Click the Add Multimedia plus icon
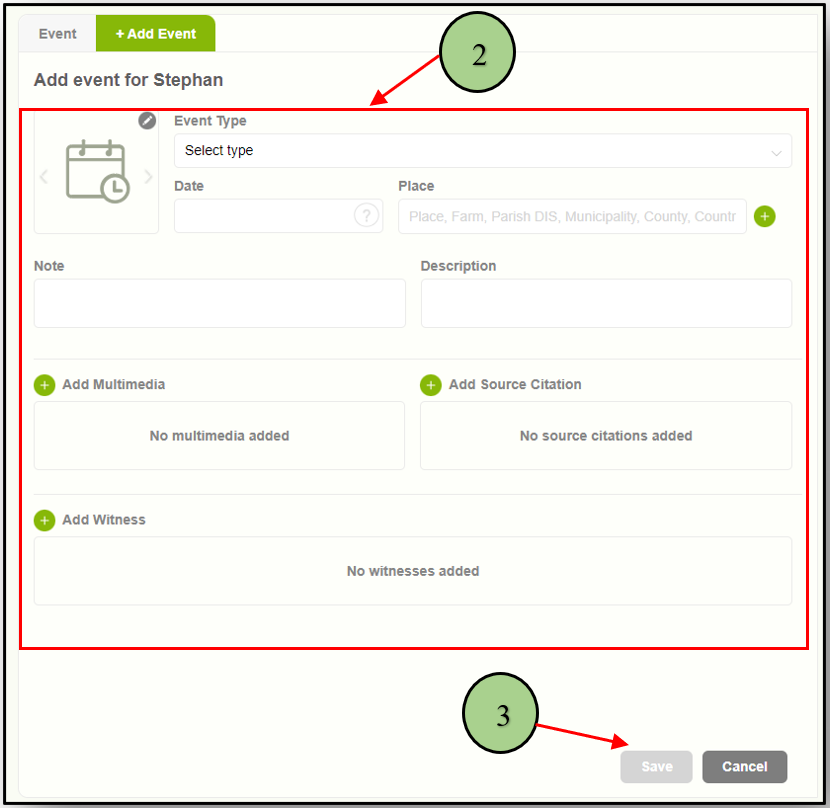Viewport: 830px width, 808px height. click(x=44, y=385)
